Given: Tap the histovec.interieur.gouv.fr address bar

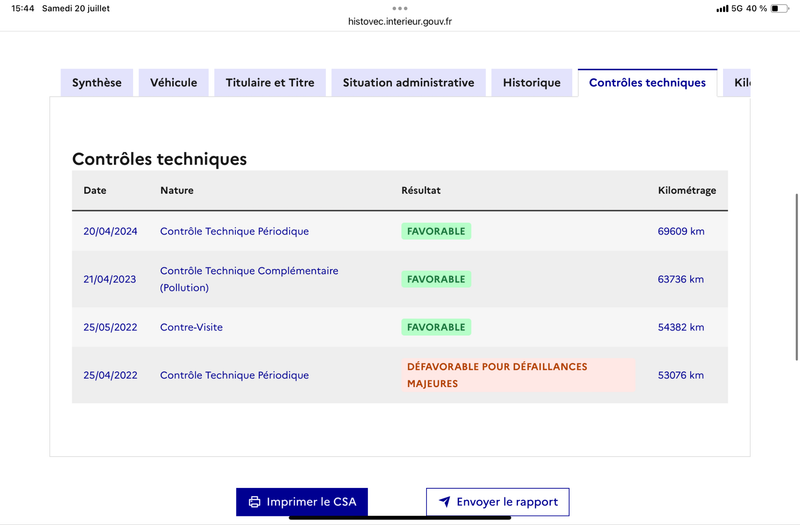Looking at the screenshot, I should [400, 21].
